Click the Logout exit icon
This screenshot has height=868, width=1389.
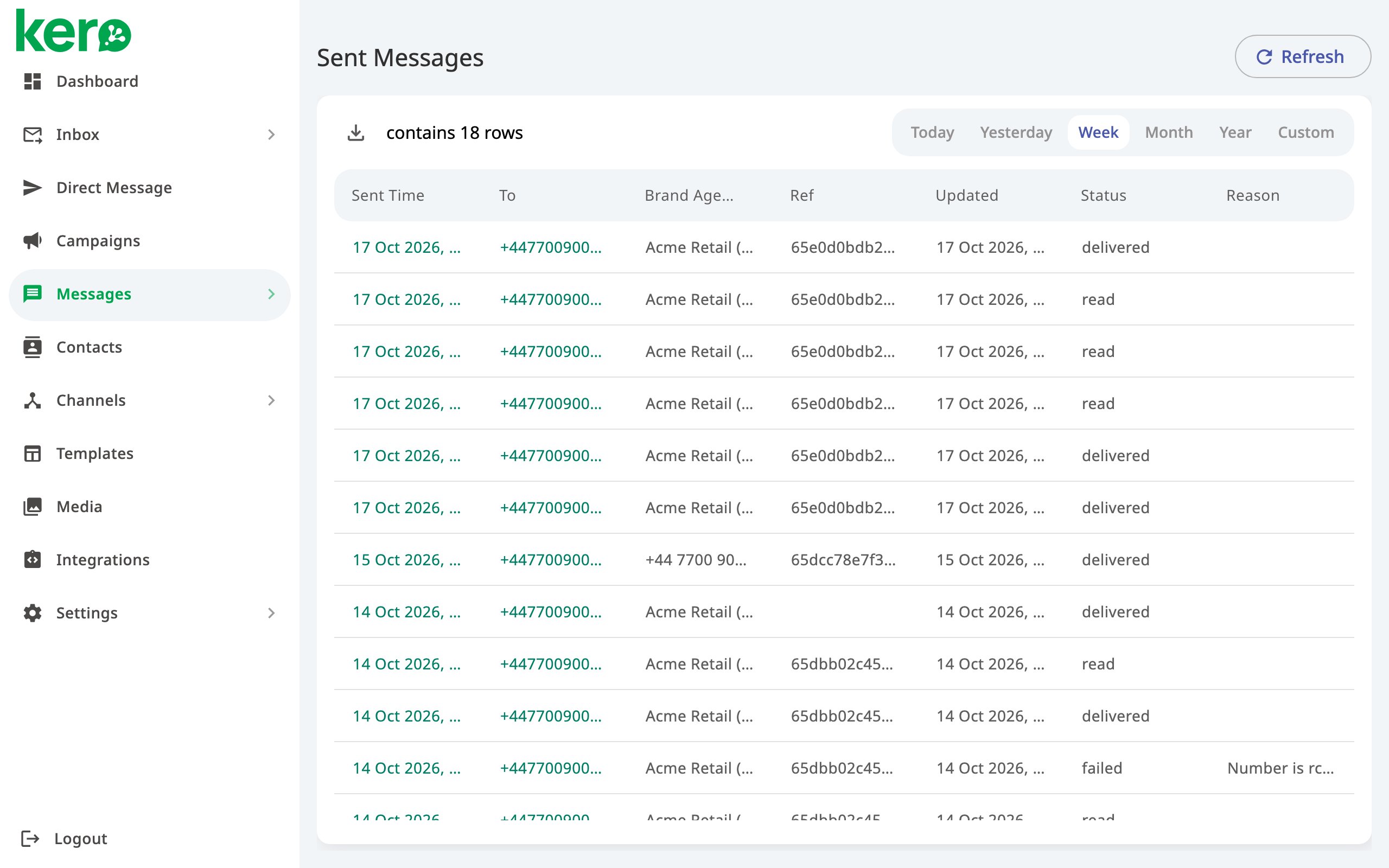click(30, 838)
